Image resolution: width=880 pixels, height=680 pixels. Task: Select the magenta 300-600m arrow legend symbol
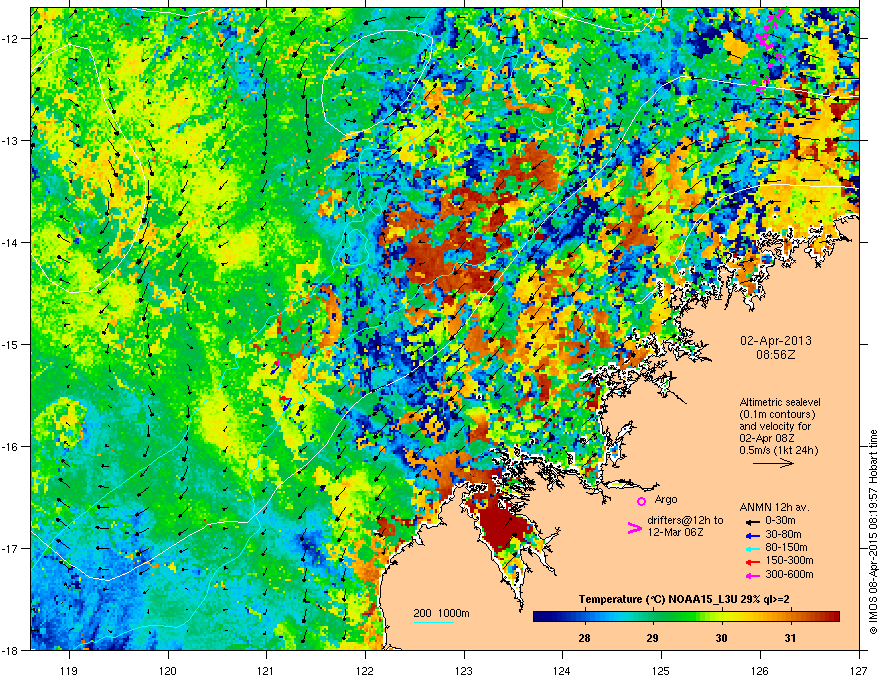click(x=752, y=575)
